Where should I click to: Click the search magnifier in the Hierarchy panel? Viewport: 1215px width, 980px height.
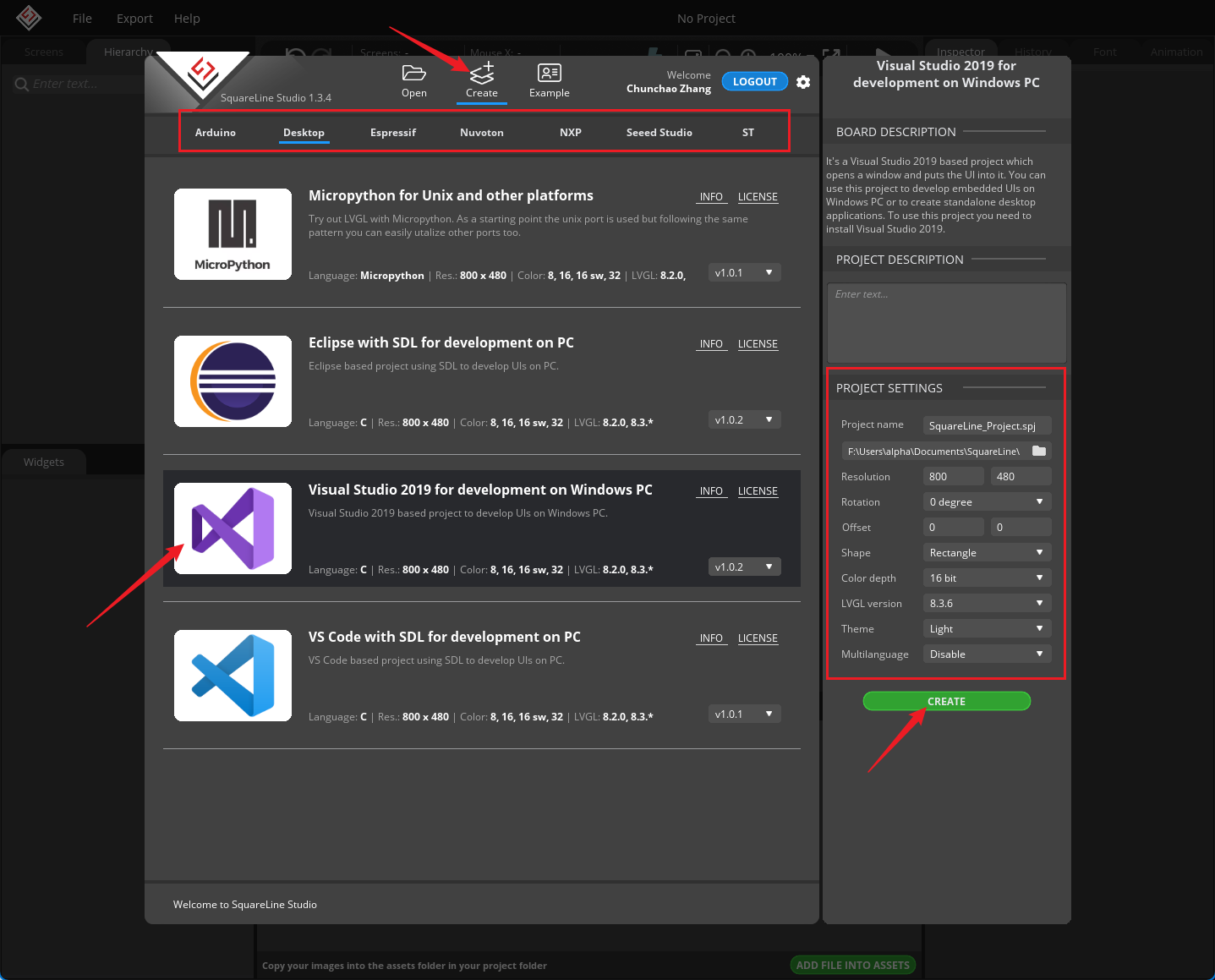point(20,83)
